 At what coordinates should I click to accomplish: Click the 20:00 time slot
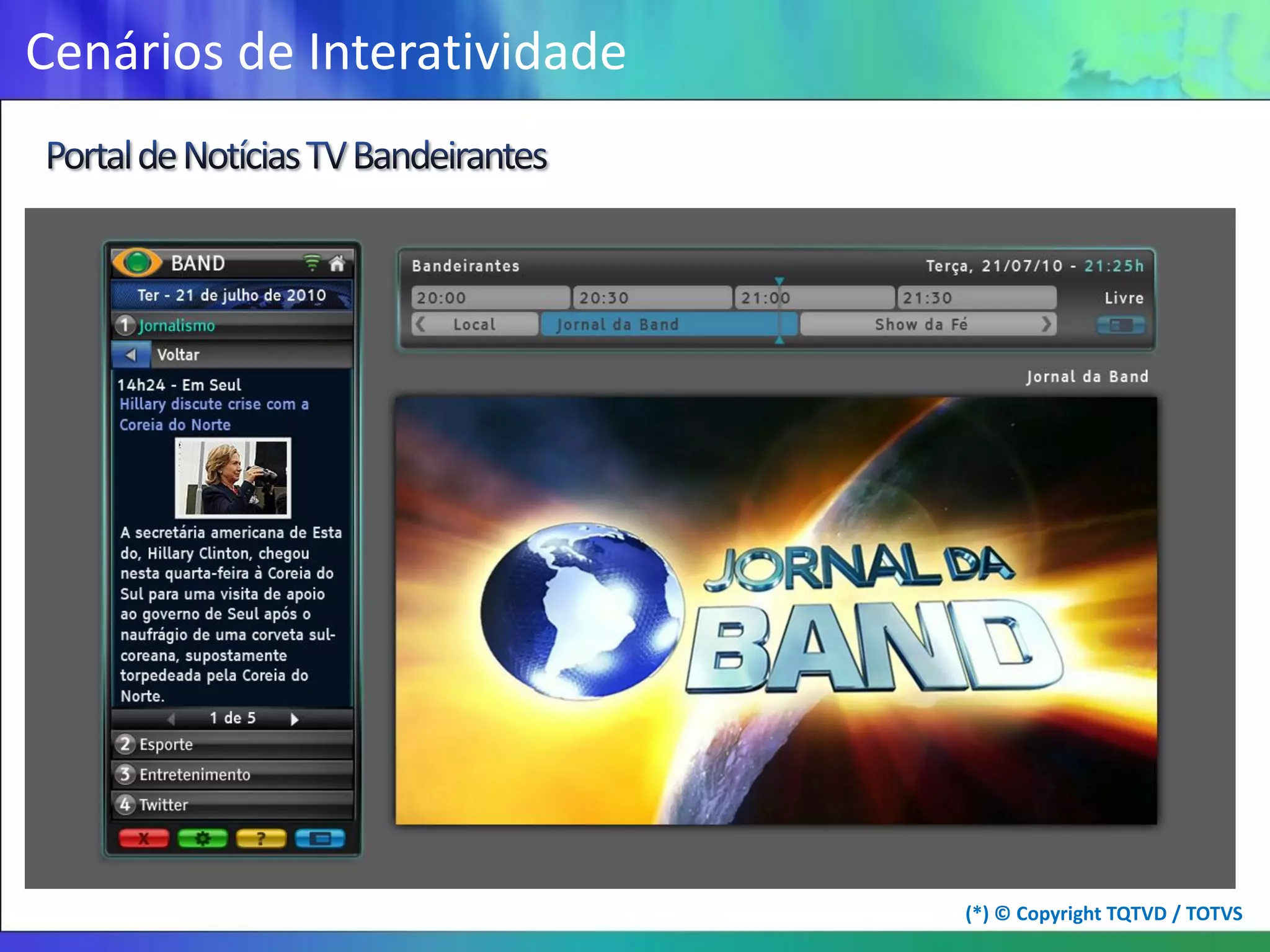click(491, 297)
